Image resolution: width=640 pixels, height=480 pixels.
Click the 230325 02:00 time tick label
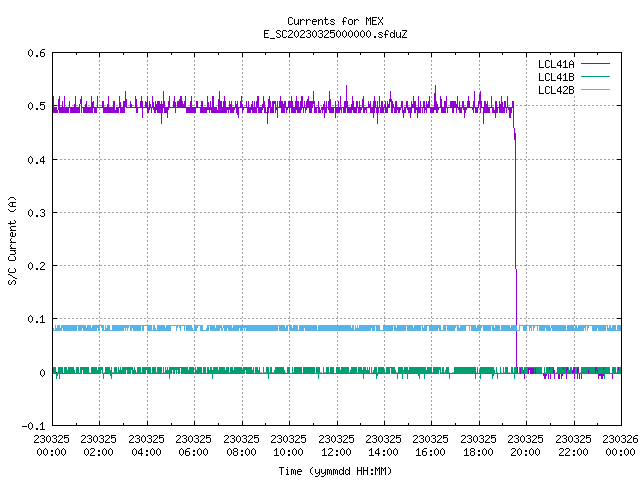pos(98,446)
